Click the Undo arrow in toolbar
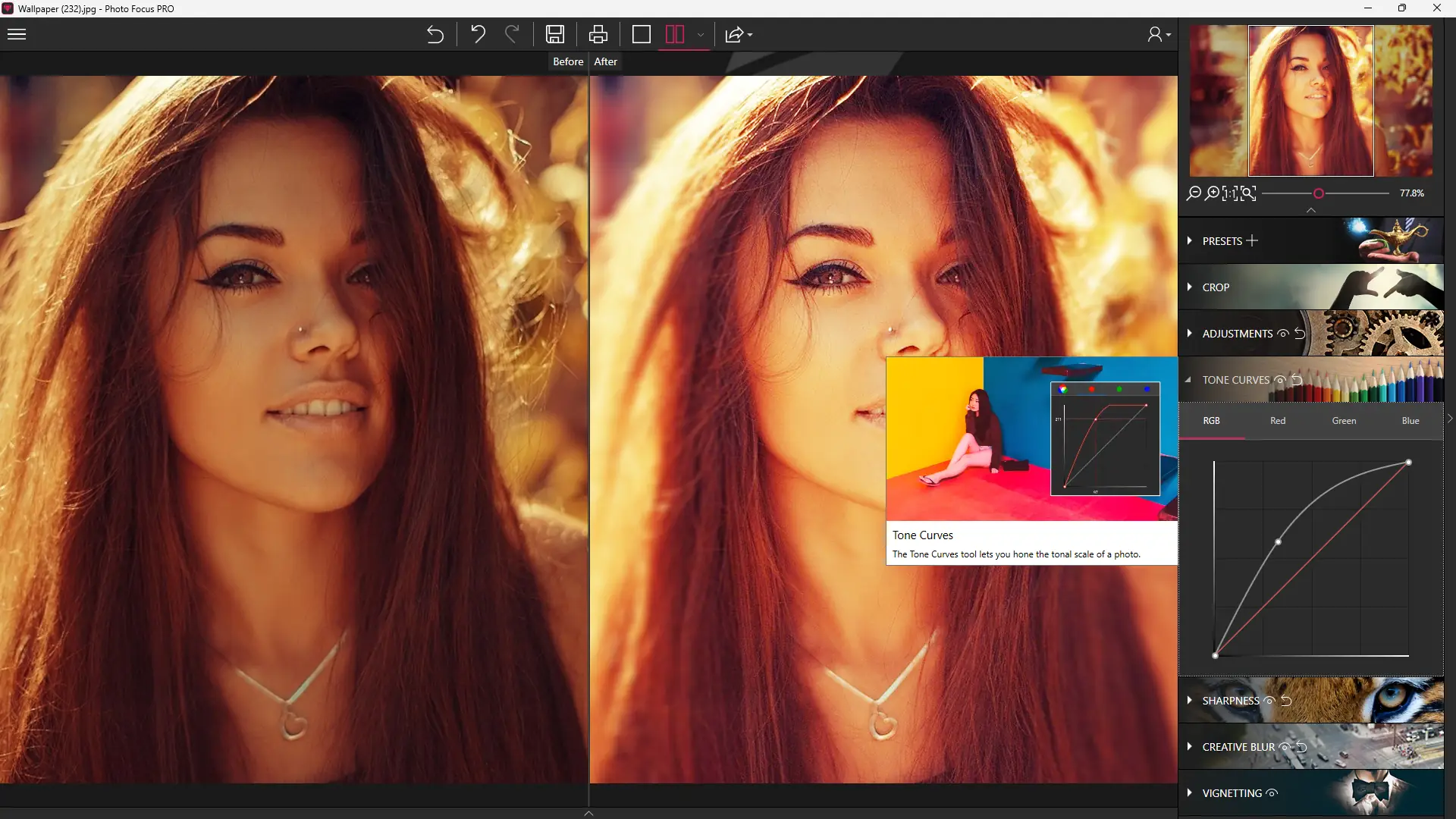 [x=478, y=34]
